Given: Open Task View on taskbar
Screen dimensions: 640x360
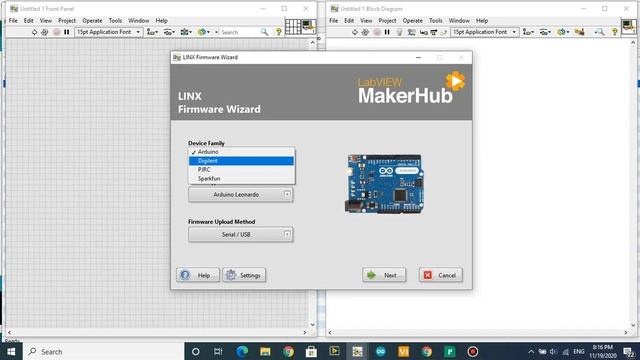Looking at the screenshot, I should point(218,351).
